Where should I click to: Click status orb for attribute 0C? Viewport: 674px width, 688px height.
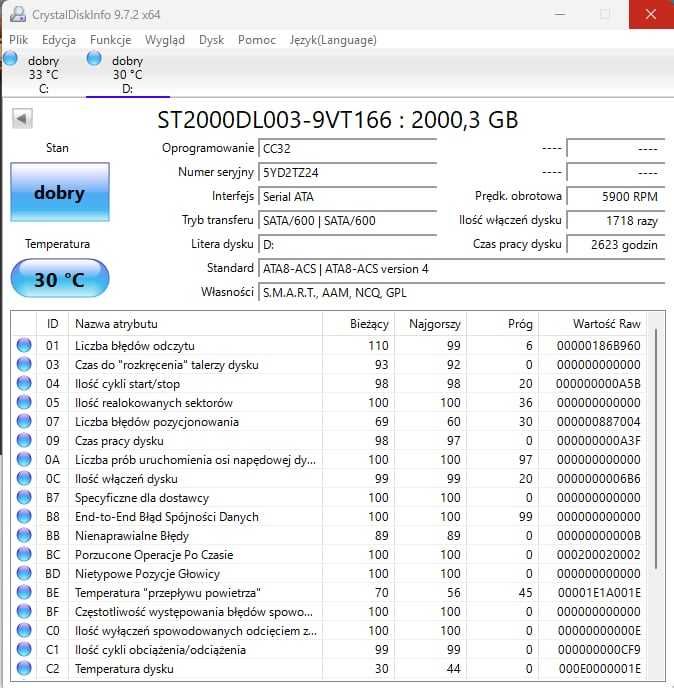pyautogui.click(x=24, y=478)
